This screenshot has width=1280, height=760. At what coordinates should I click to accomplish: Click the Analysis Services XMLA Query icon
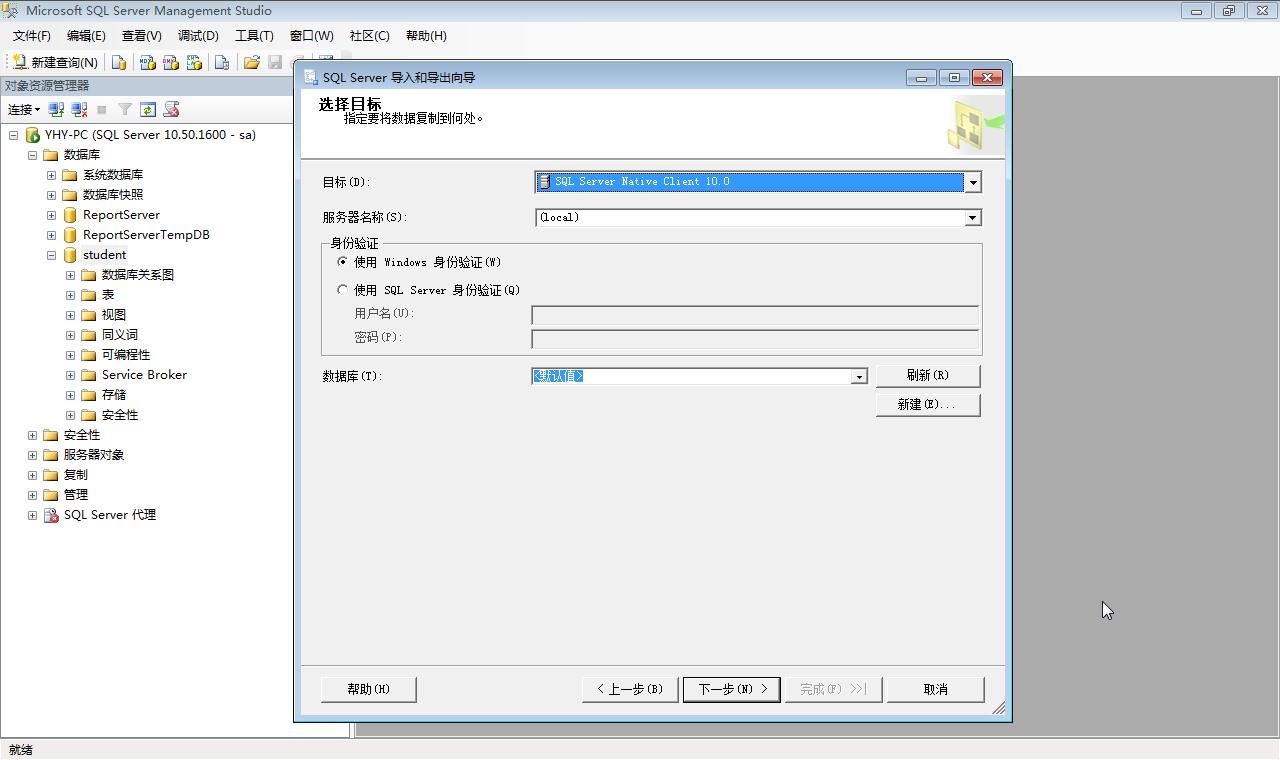[x=194, y=62]
